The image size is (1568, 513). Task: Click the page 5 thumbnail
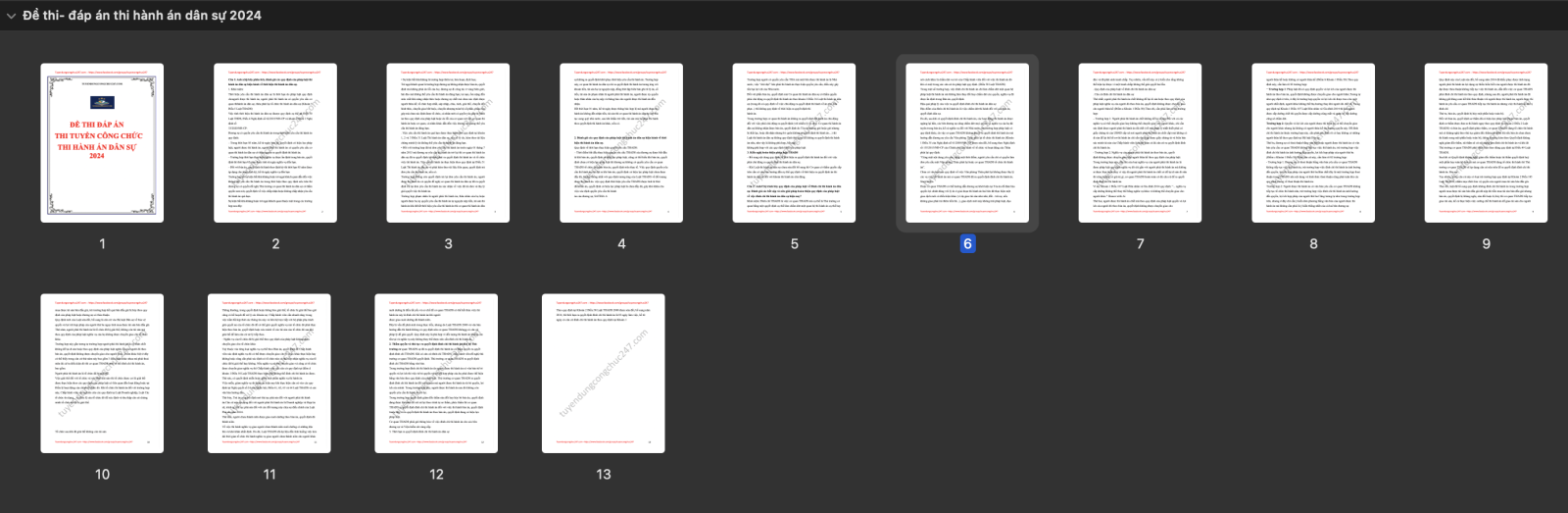(x=794, y=143)
